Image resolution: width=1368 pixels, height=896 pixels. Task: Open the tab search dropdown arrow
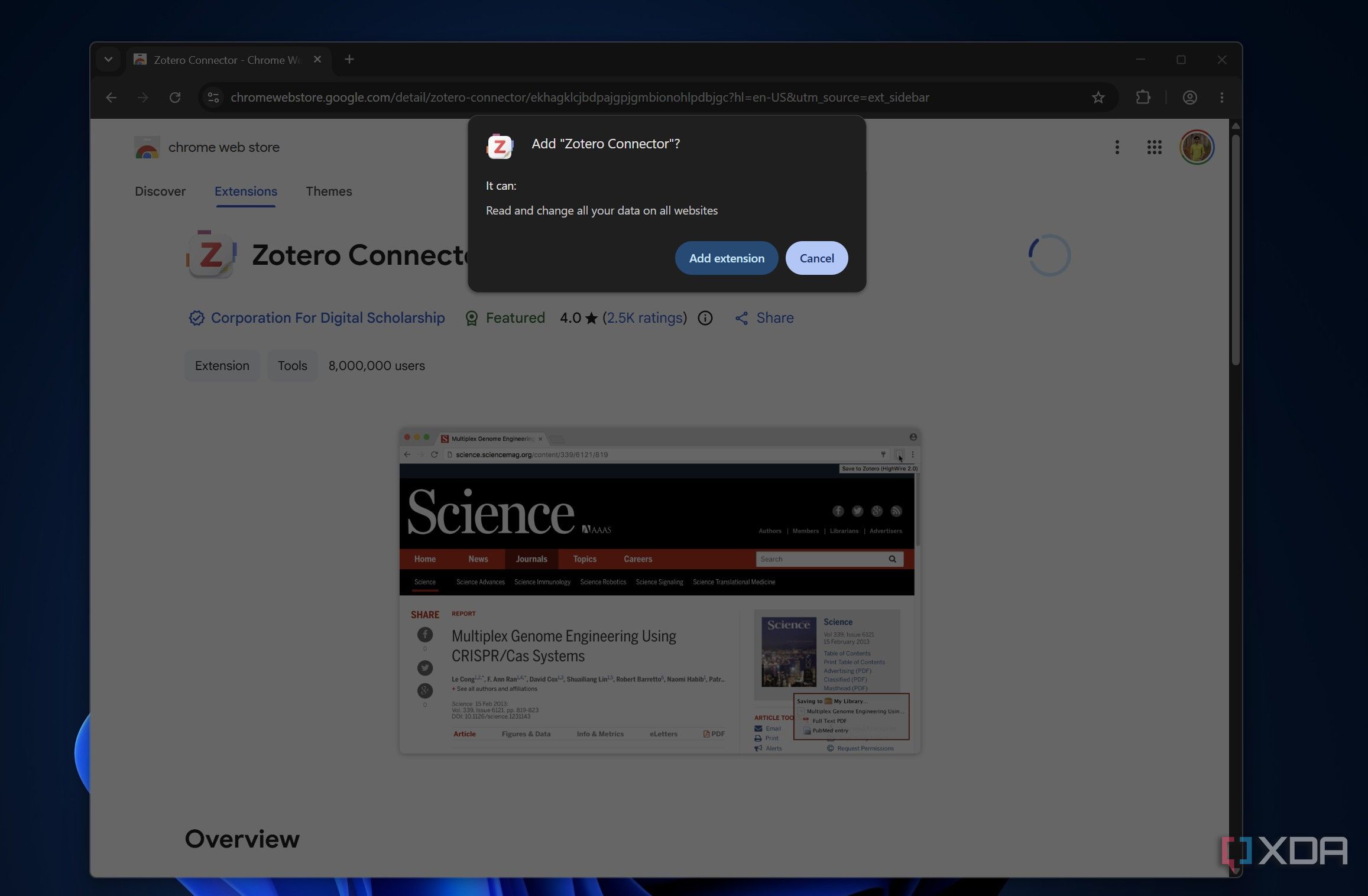point(108,60)
